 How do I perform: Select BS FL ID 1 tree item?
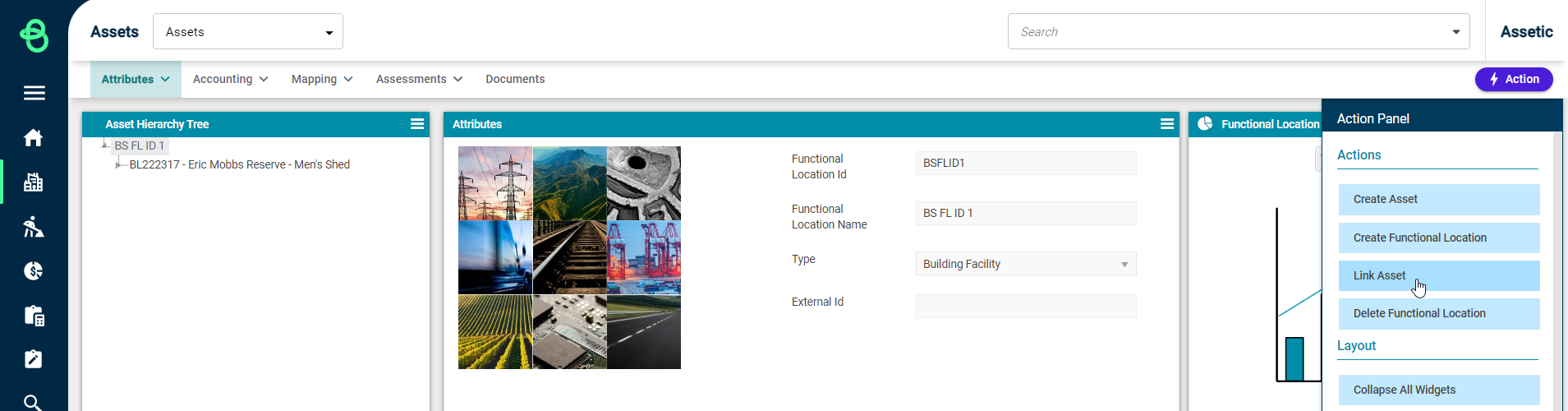(140, 145)
